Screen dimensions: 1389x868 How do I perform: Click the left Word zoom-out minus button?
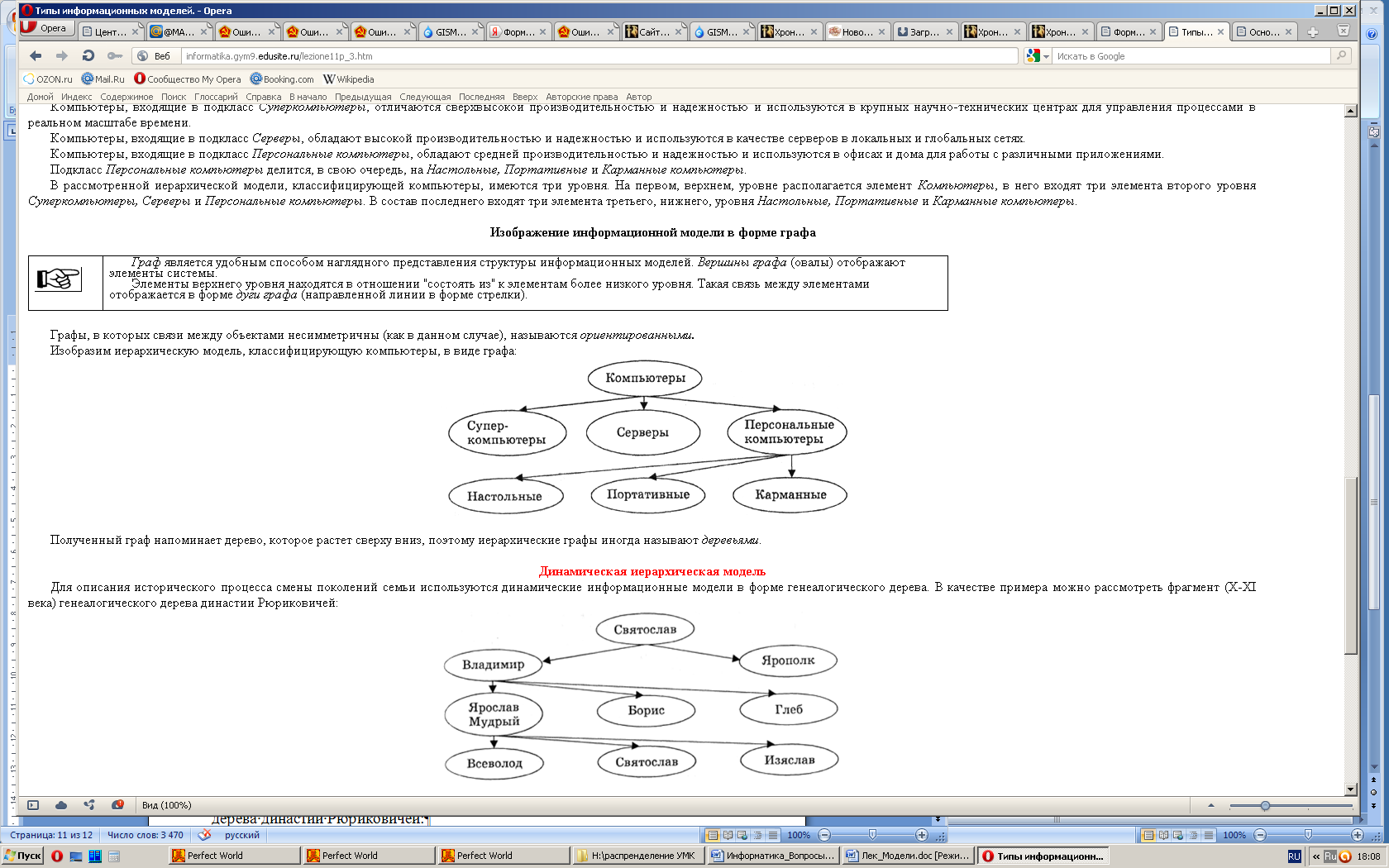pos(824,835)
